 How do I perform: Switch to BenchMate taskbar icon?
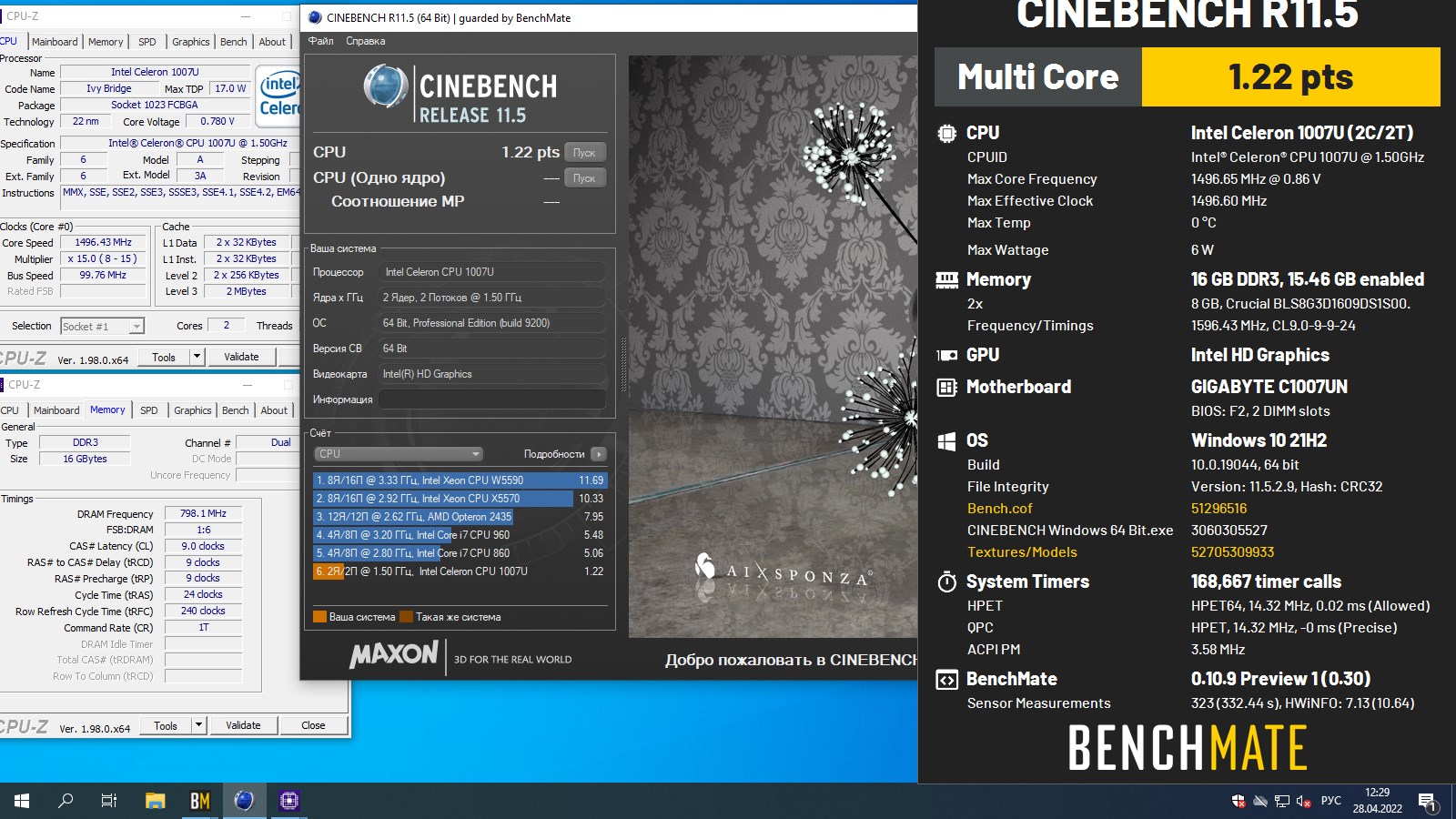[x=200, y=801]
